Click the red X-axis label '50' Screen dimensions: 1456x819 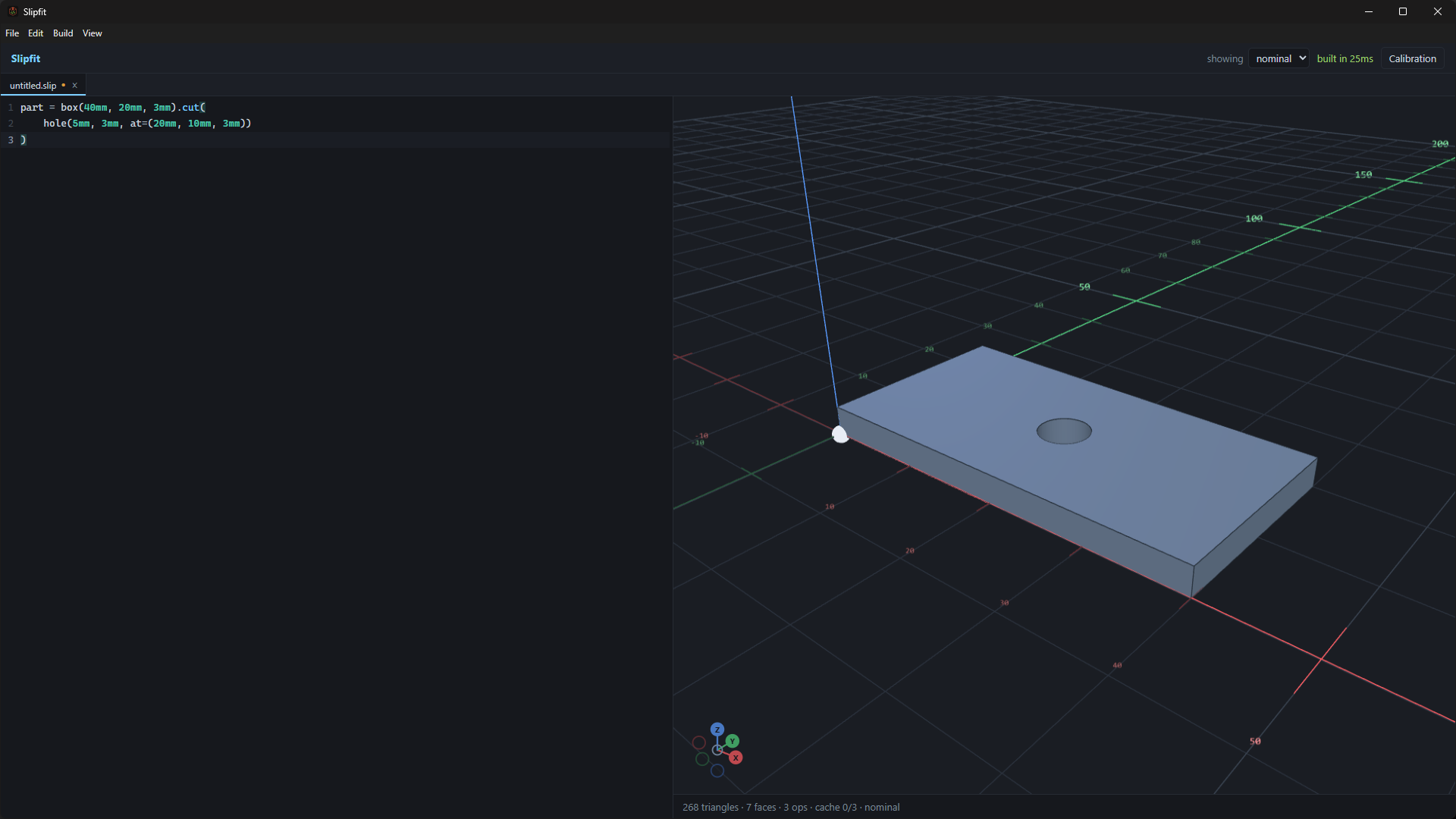point(1255,741)
